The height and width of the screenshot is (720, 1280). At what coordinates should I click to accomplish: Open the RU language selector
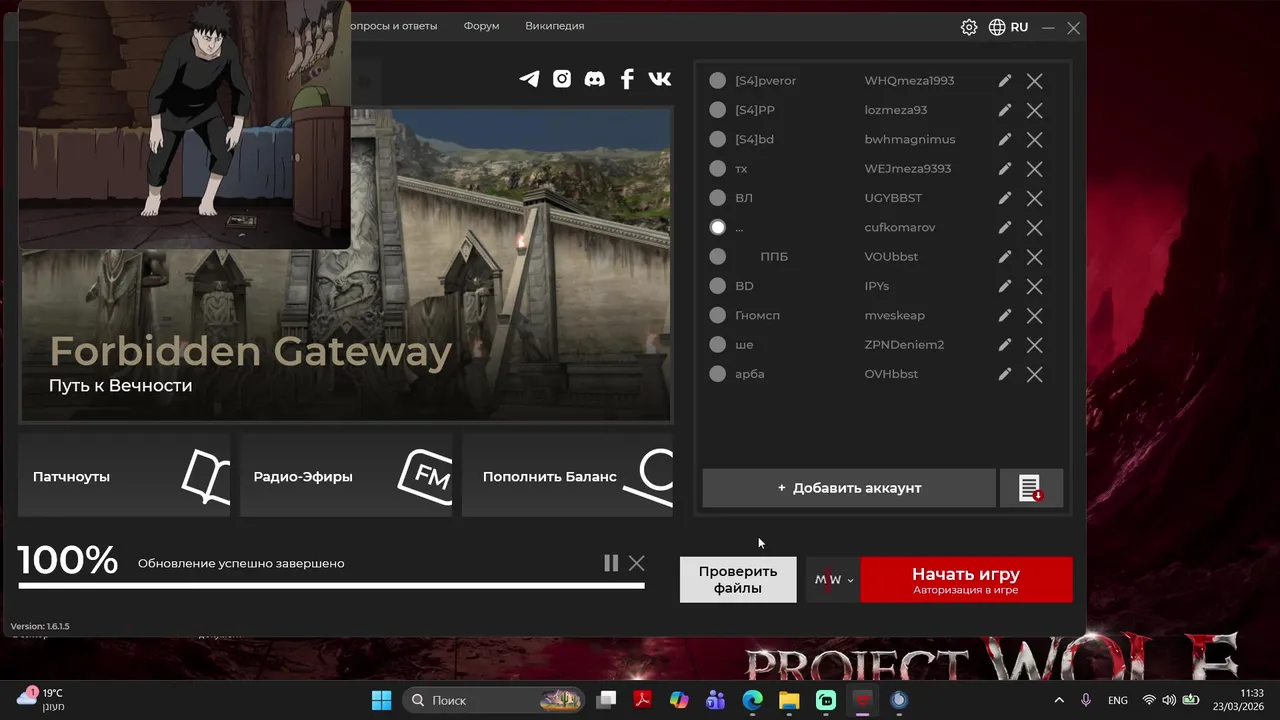1008,27
